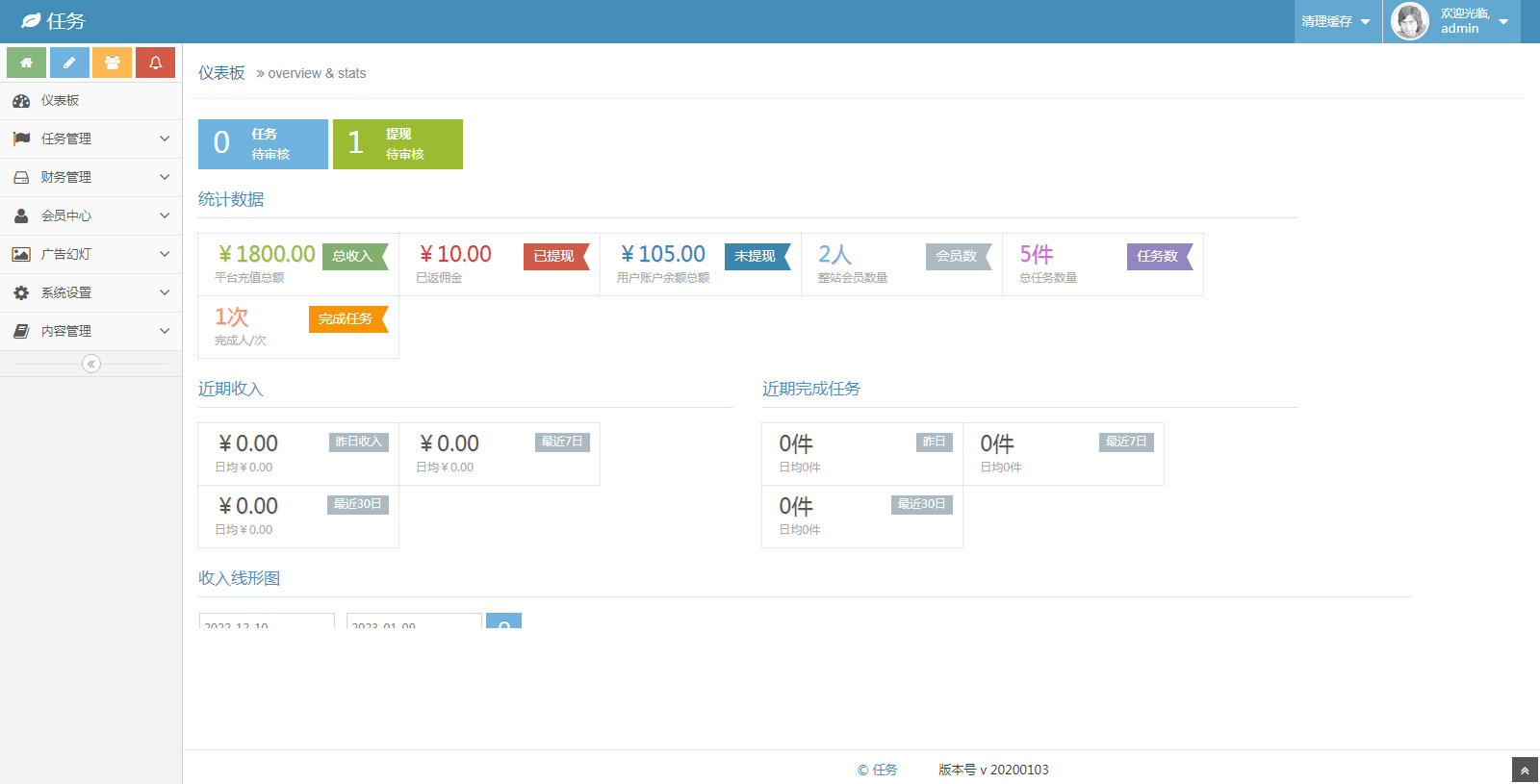Click the blue search button under 收入线形图
1540x784 pixels.
[x=503, y=620]
